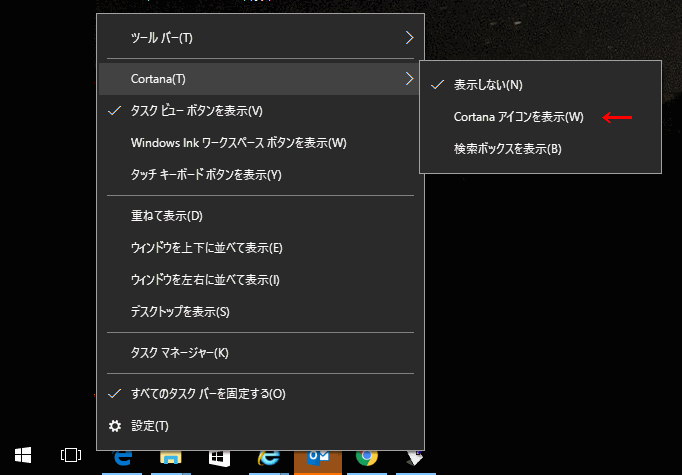Choose ウィンドウを左右に並べて表示(I)
The image size is (682, 475).
[261, 280]
